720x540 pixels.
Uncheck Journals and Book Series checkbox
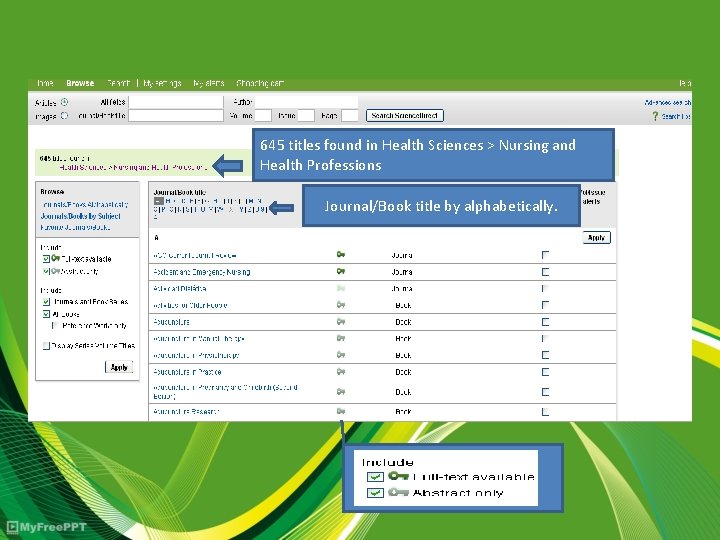[x=46, y=302]
